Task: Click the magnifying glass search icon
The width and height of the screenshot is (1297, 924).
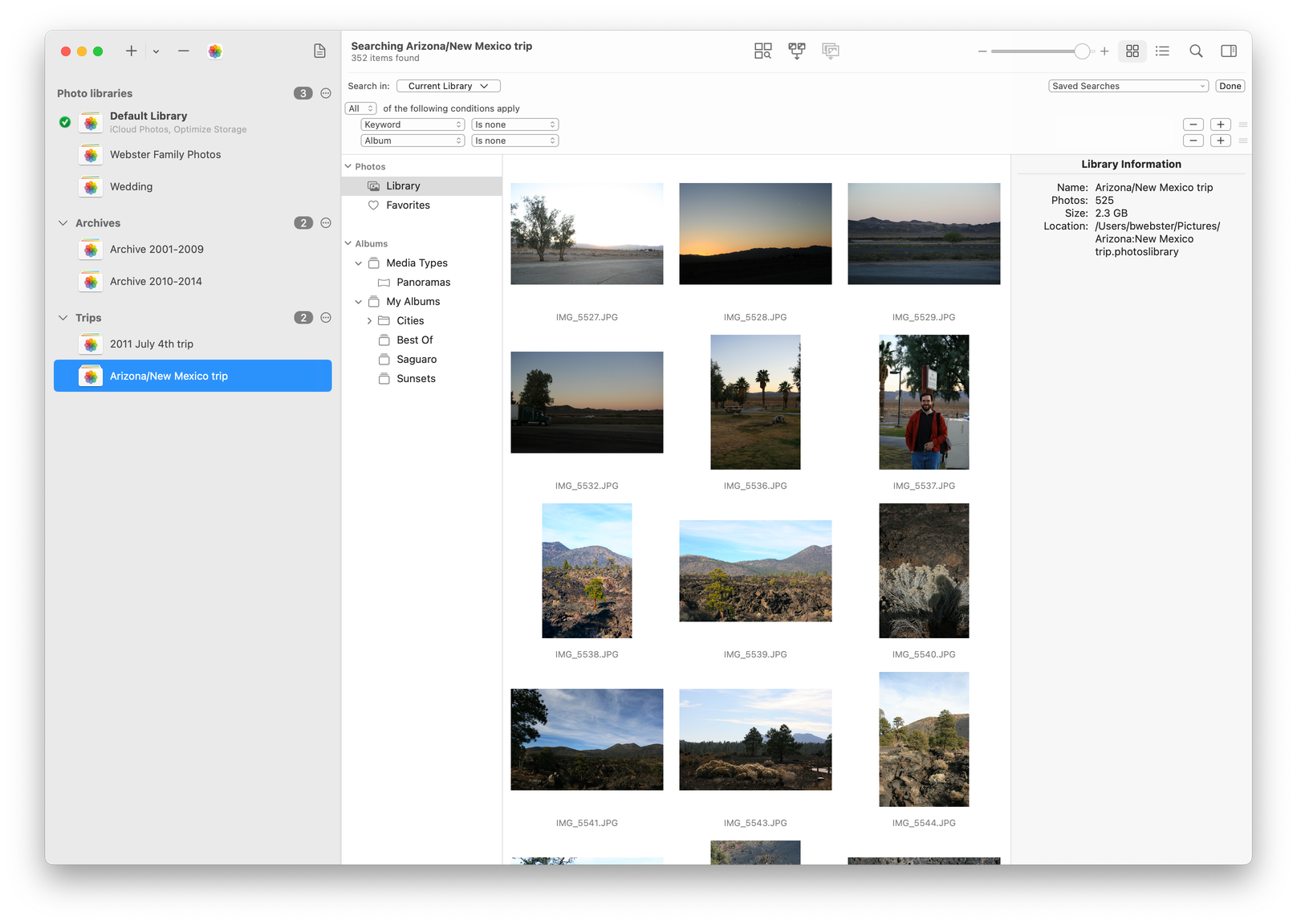Action: 1196,51
